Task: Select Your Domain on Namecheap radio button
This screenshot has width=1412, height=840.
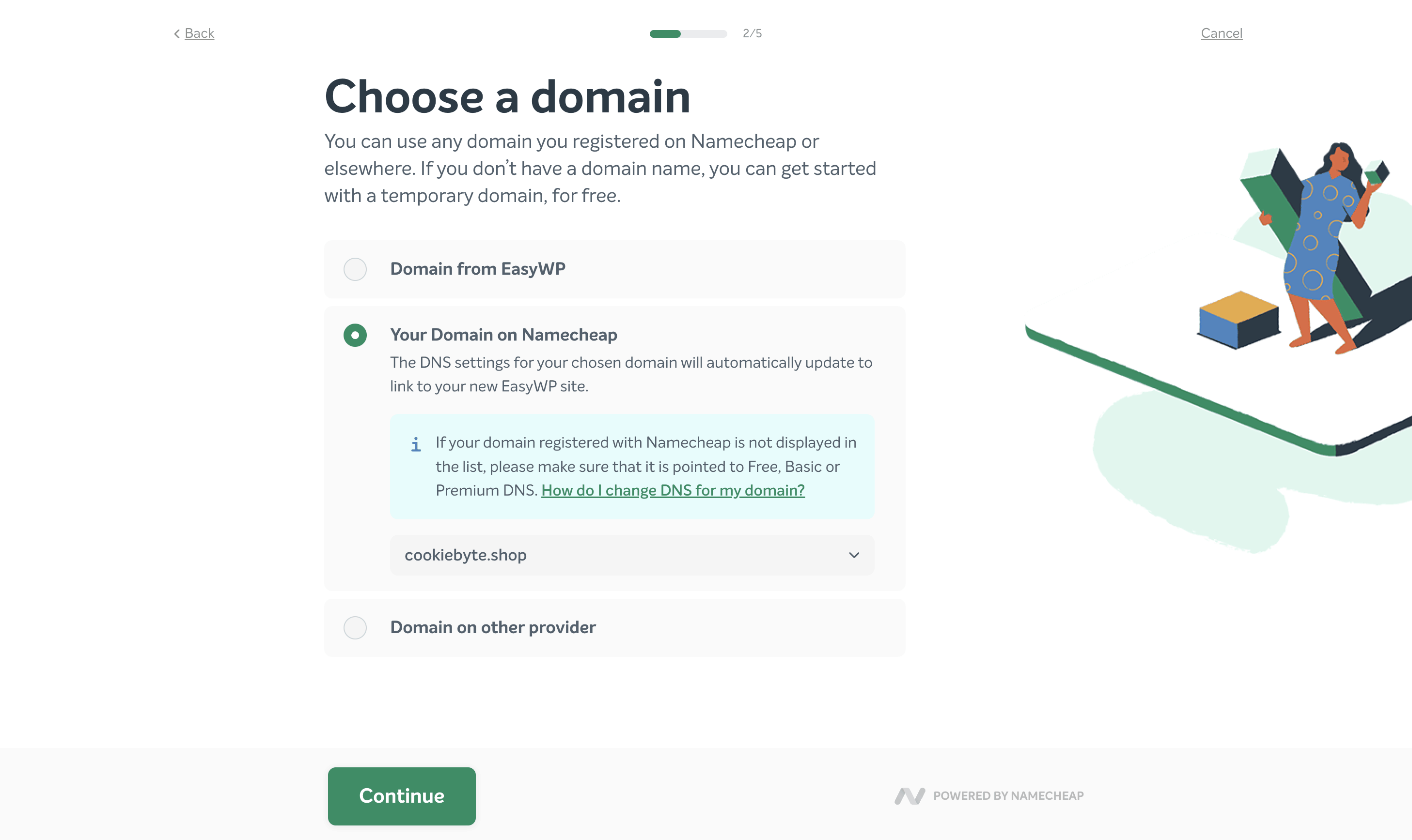Action: (x=355, y=335)
